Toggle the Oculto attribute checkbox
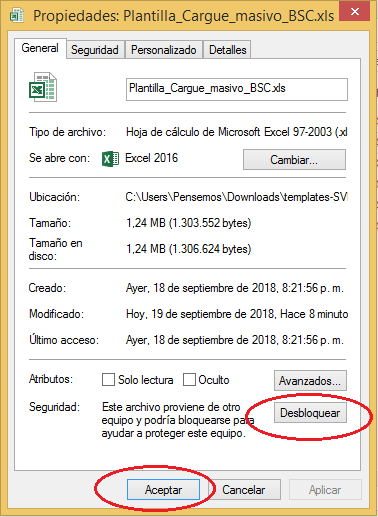 tap(189, 380)
